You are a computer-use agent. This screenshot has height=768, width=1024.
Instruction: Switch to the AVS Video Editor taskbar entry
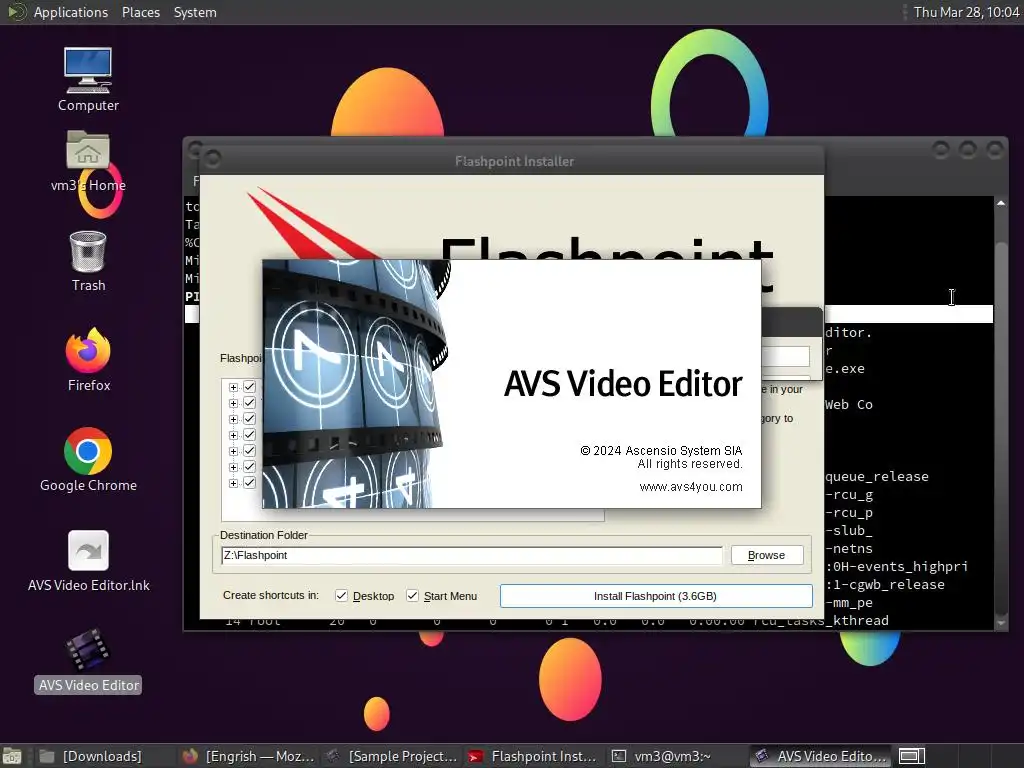coord(822,756)
